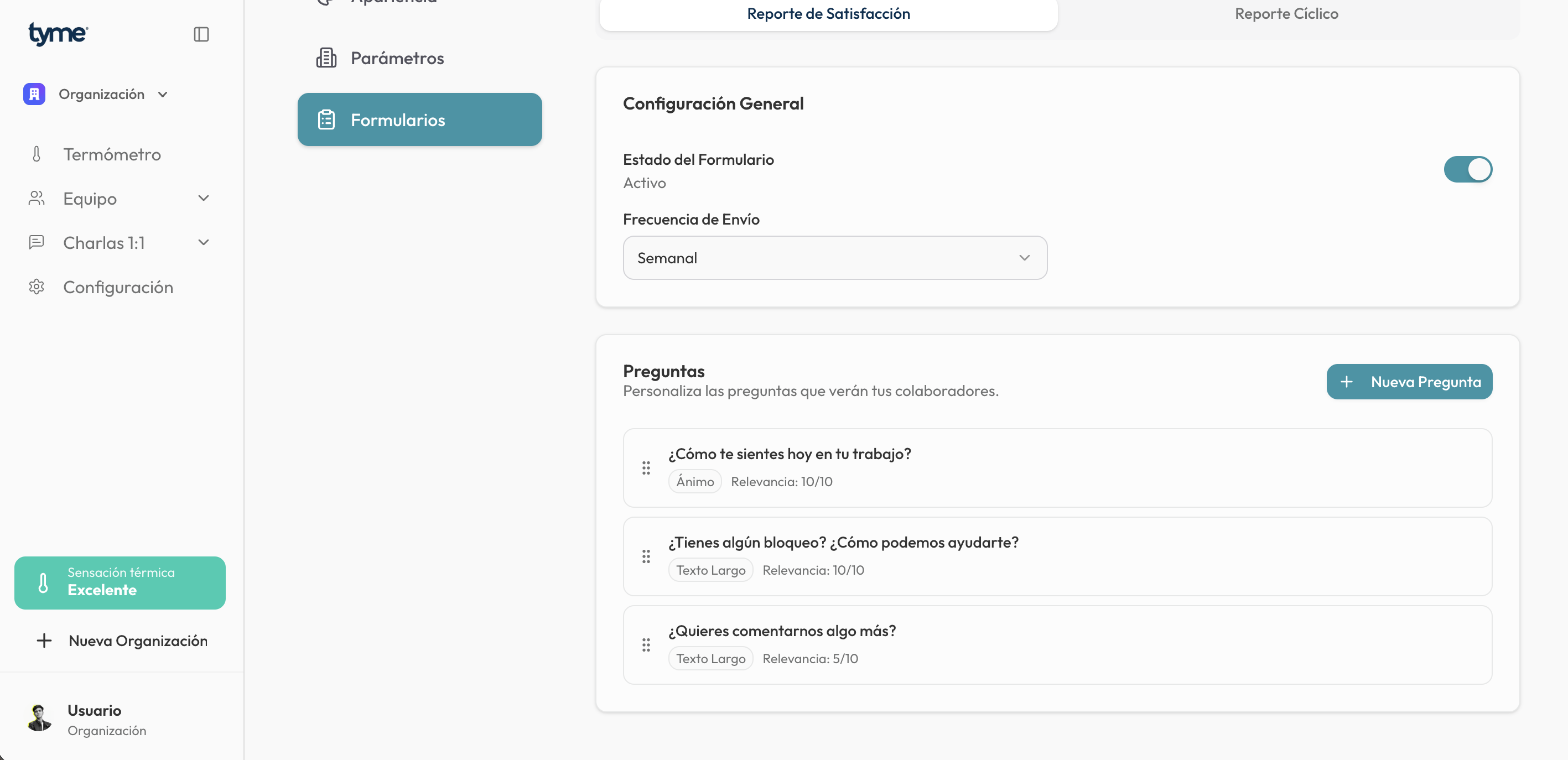Select the Parámetros building icon
Screen dimensions: 1568x760
(x=326, y=57)
